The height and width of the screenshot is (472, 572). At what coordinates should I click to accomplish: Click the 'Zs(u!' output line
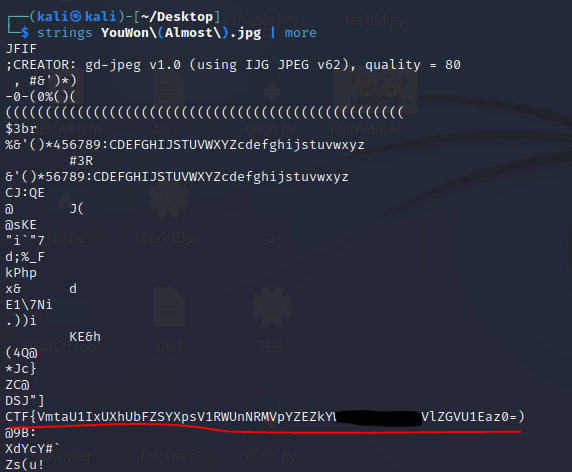click(x=25, y=465)
